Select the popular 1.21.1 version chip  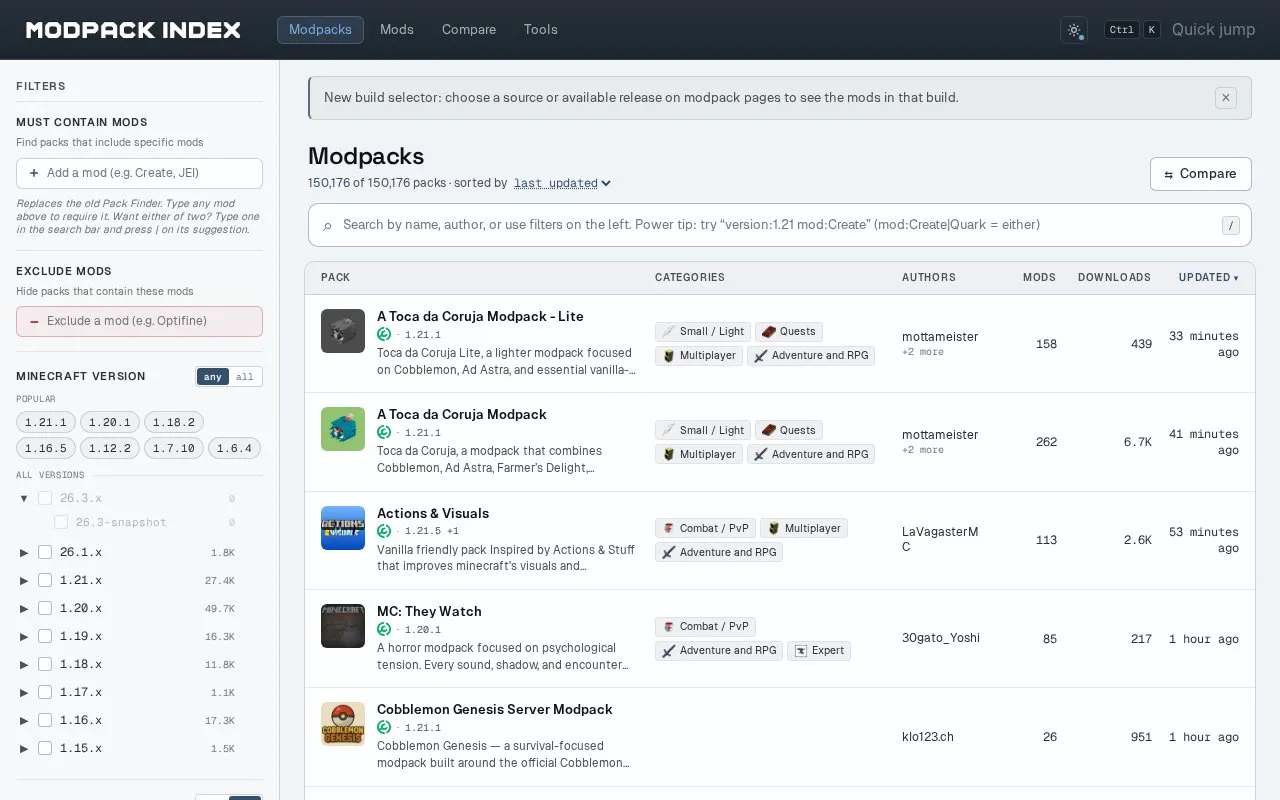(x=46, y=422)
